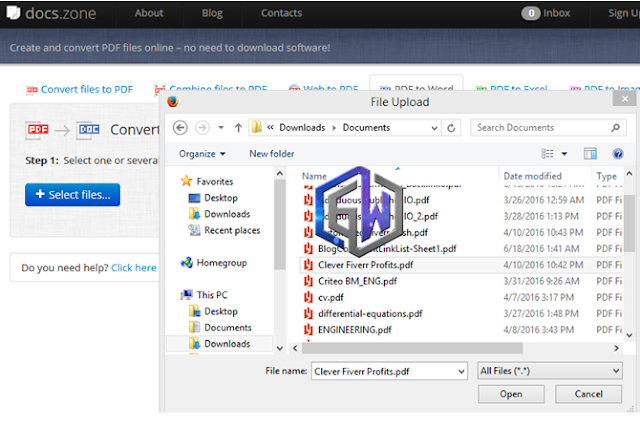Open Desktop under Favorites
The height and width of the screenshot is (448, 640).
220,198
